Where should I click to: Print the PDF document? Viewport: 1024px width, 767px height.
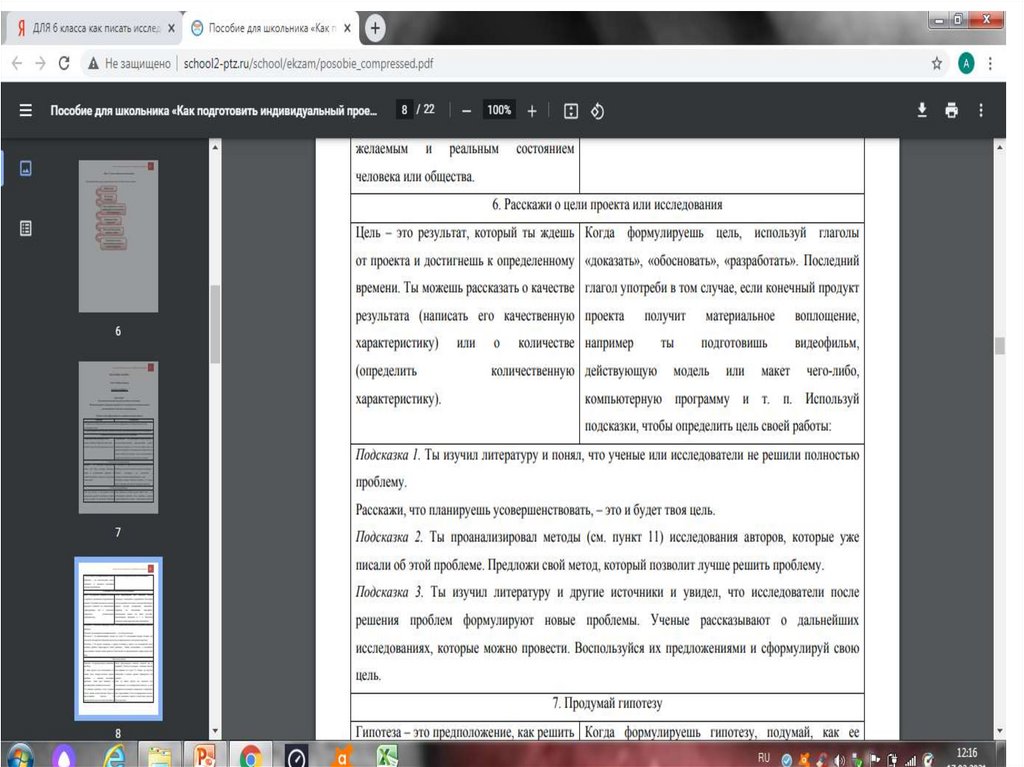click(951, 111)
